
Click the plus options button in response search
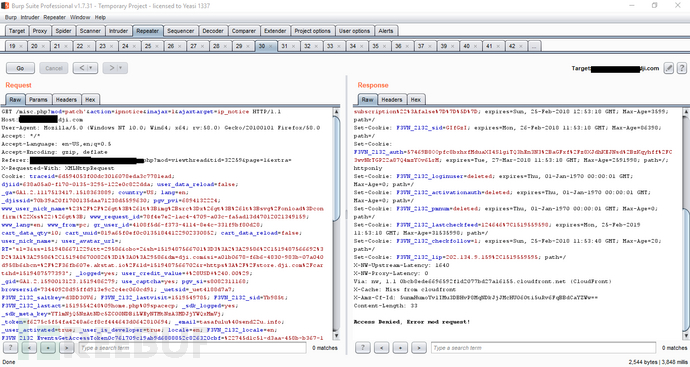point(400,348)
